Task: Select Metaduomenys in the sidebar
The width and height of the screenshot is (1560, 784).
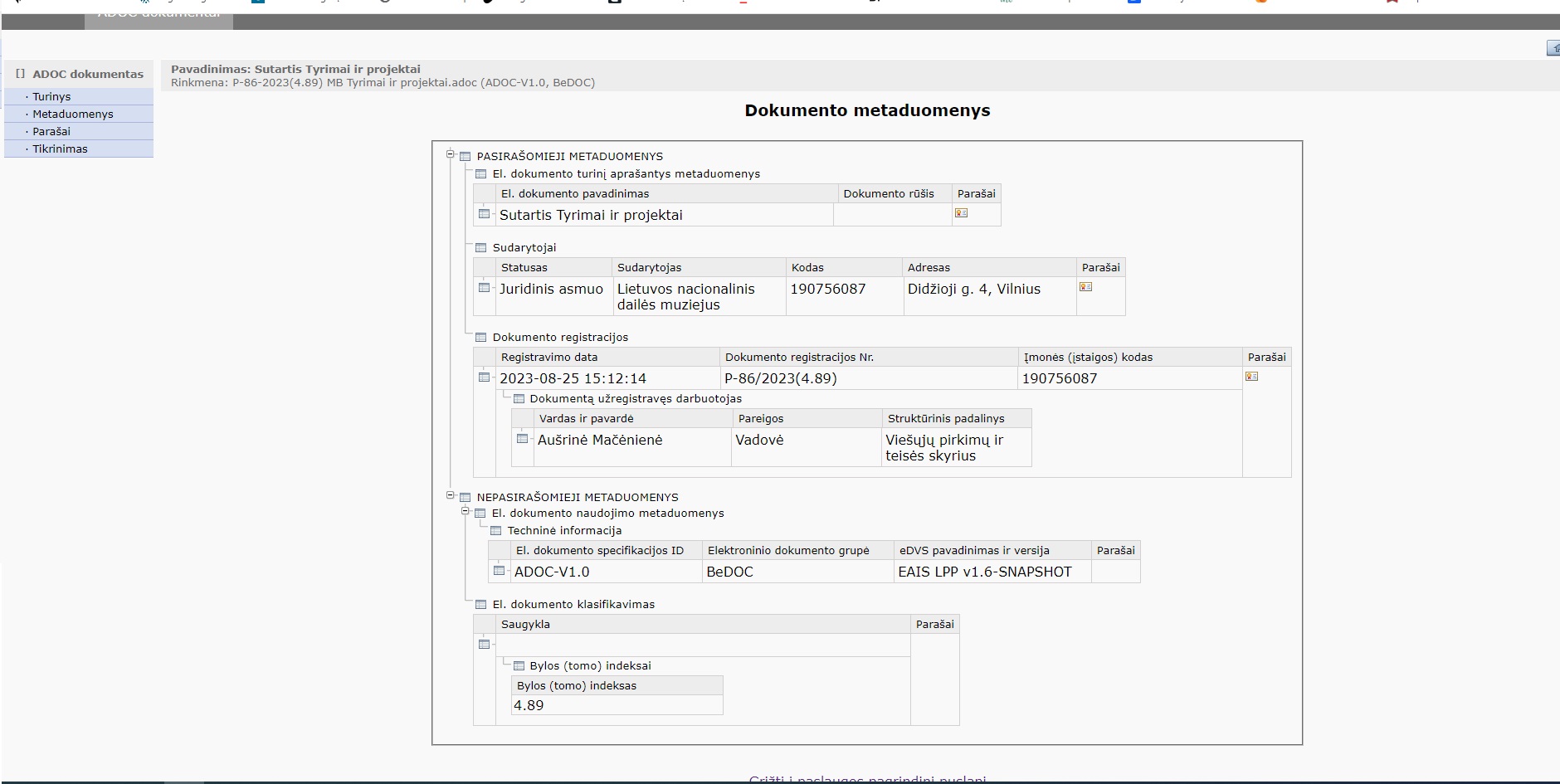Action: click(x=73, y=114)
